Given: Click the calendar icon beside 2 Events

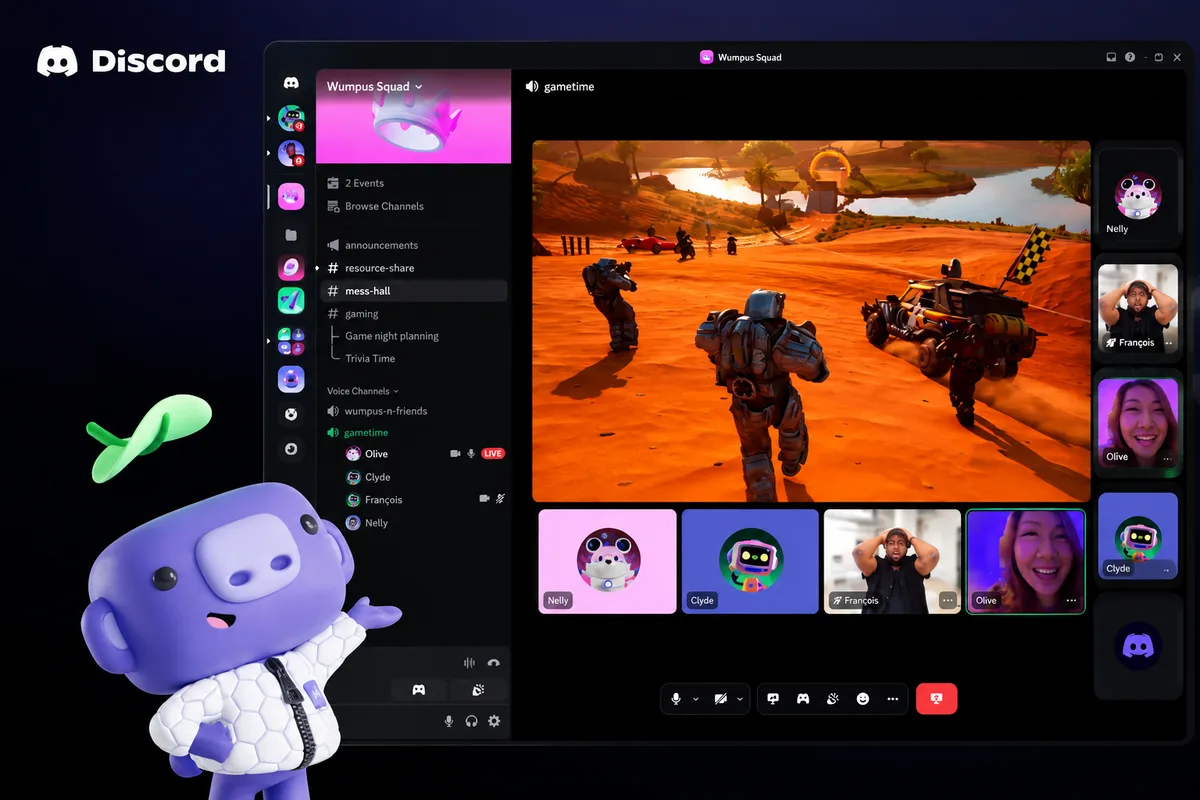Looking at the screenshot, I should tap(333, 183).
